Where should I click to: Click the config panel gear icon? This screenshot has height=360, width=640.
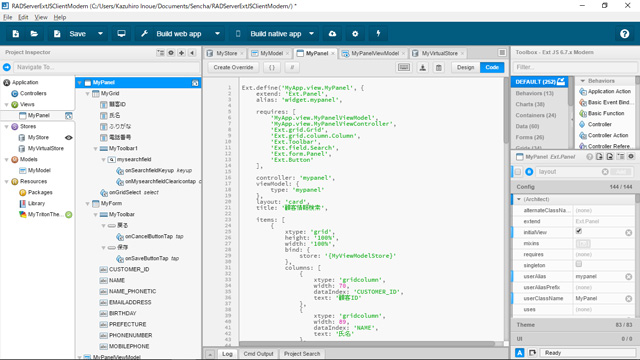631,157
